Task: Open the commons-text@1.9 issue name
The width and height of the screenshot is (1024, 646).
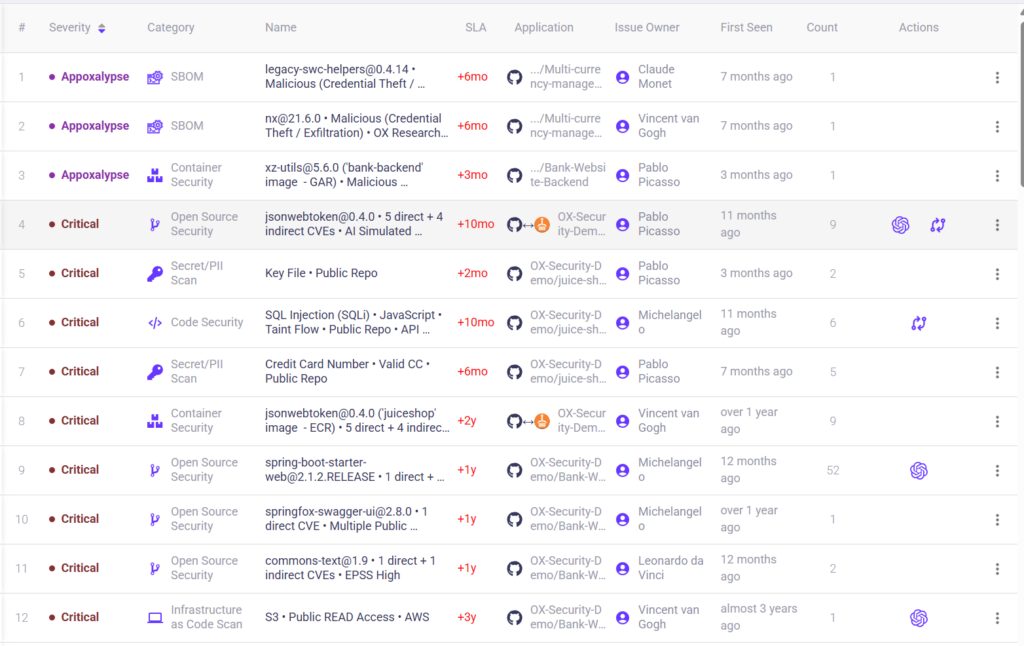Action: [x=350, y=568]
